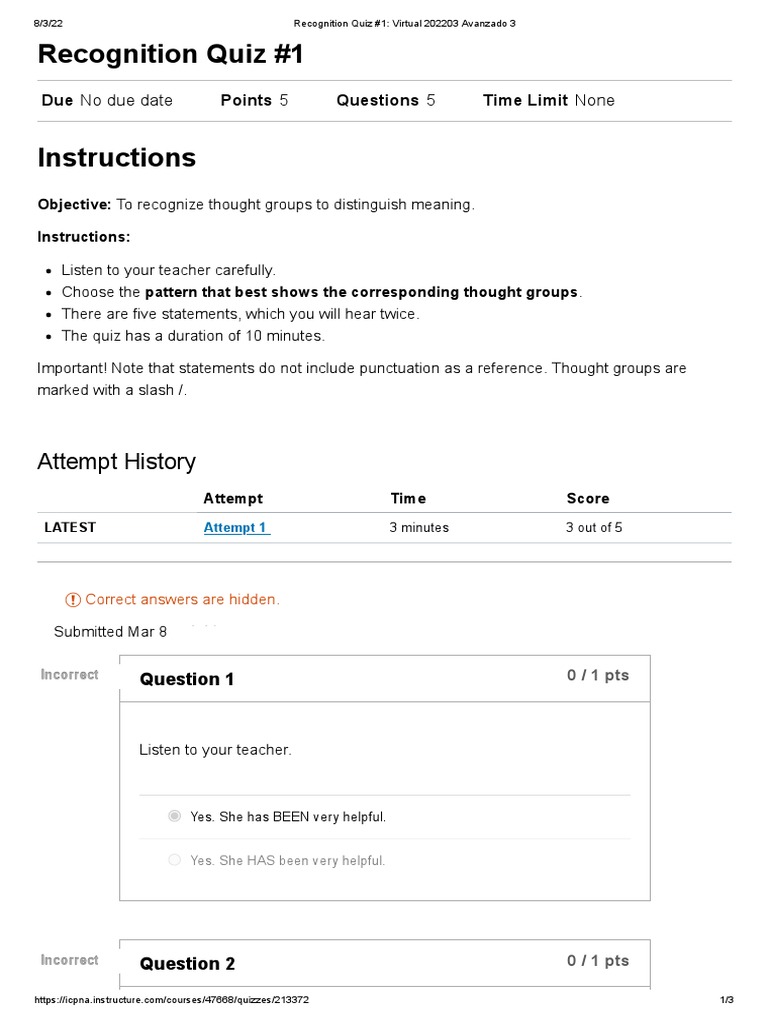This screenshot has width=768, height=1024.
Task: Click the Incorrect label beside Question 1
Action: pos(69,675)
